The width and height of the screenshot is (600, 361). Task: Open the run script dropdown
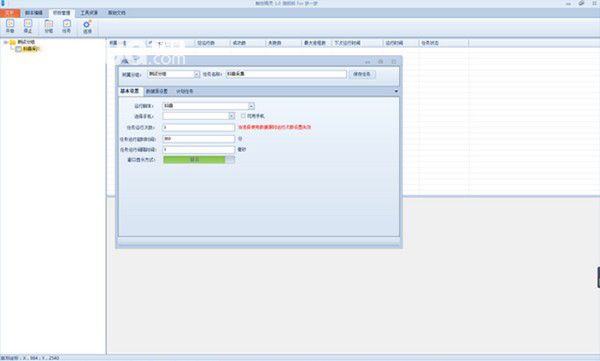(251, 106)
